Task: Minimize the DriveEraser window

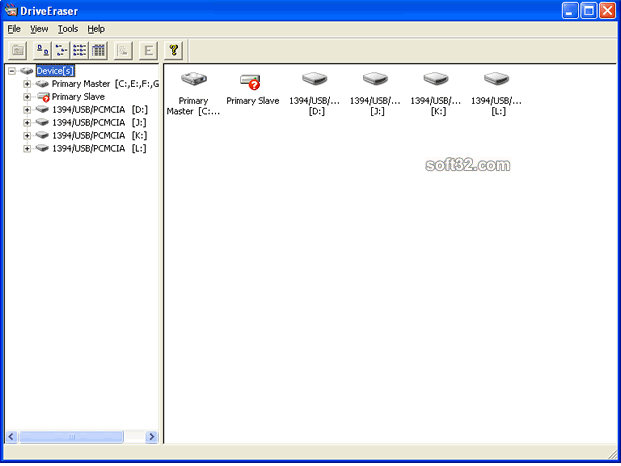Action: tap(570, 11)
